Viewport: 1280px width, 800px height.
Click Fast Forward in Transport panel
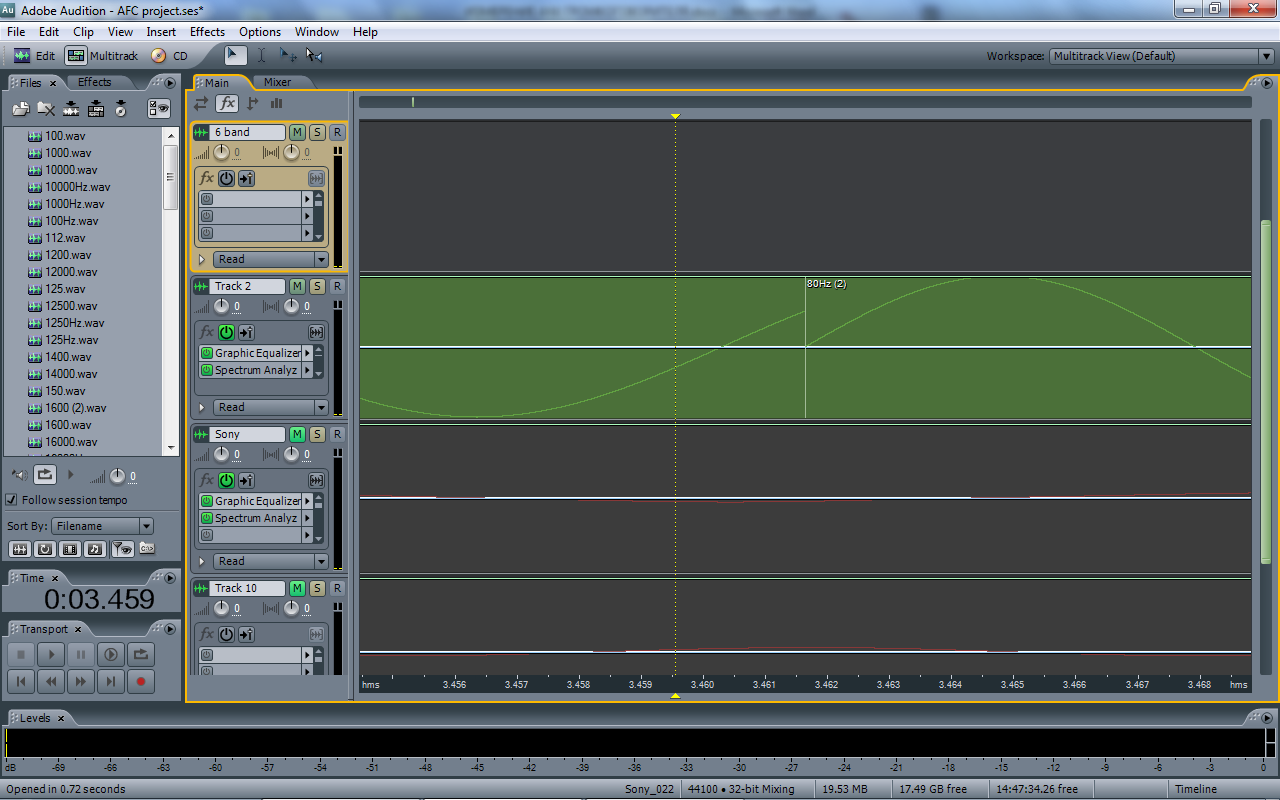(81, 682)
